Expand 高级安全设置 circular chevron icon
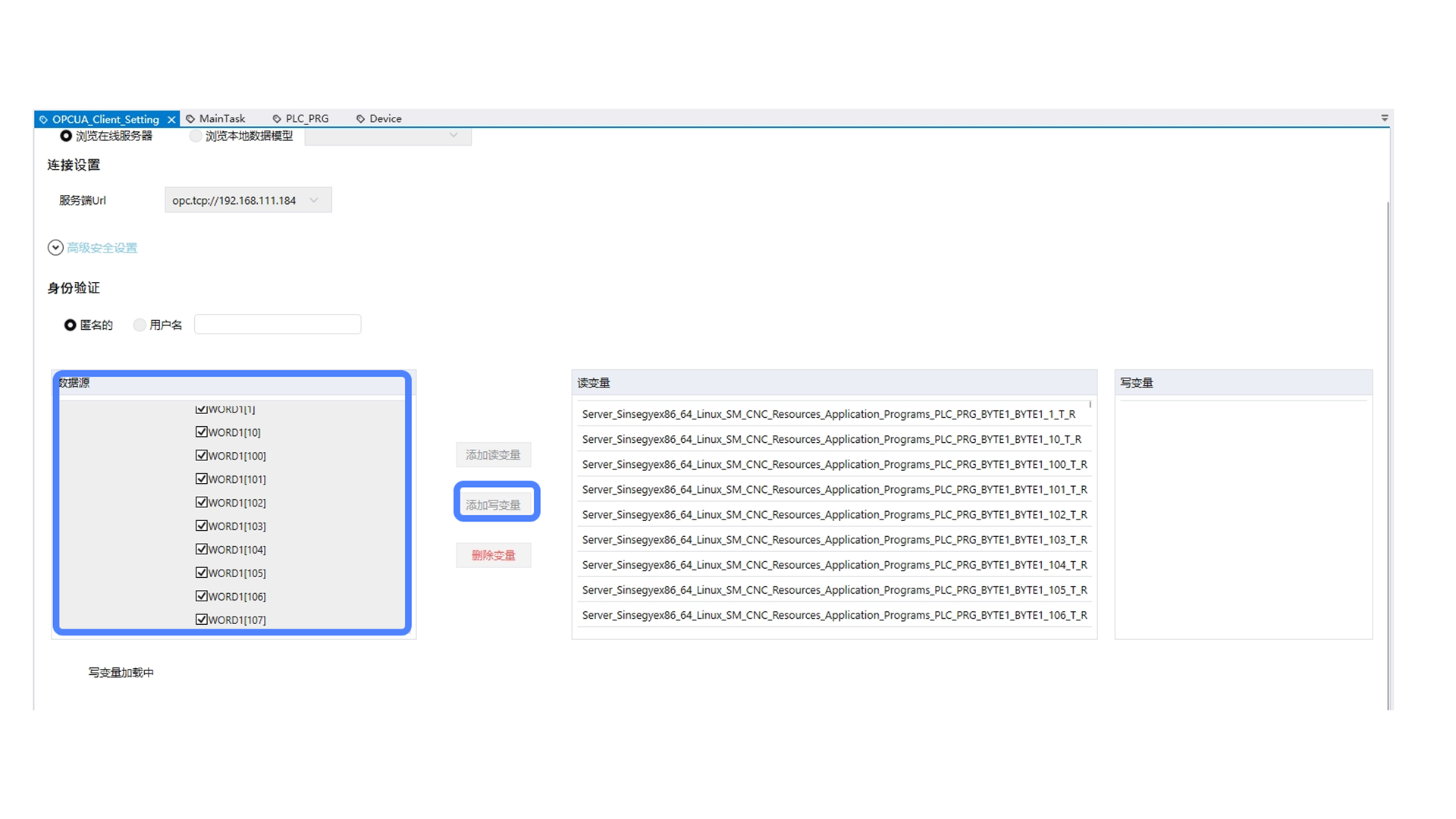The width and height of the screenshot is (1456, 819). [55, 248]
